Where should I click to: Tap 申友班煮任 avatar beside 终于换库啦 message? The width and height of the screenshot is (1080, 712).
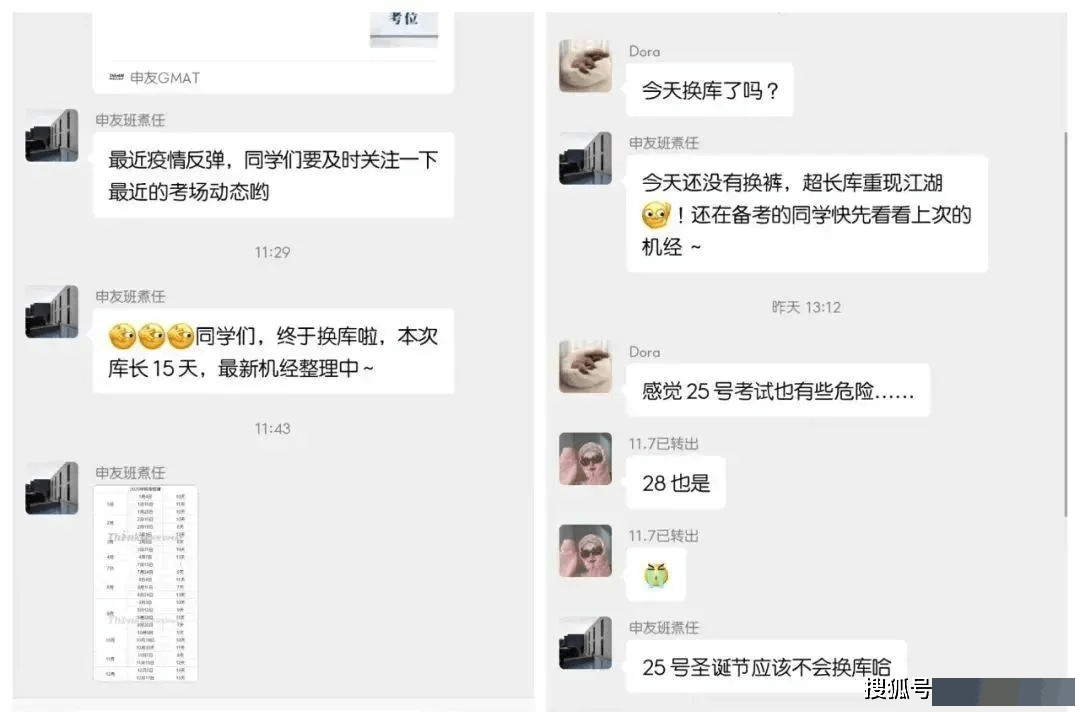pos(52,311)
